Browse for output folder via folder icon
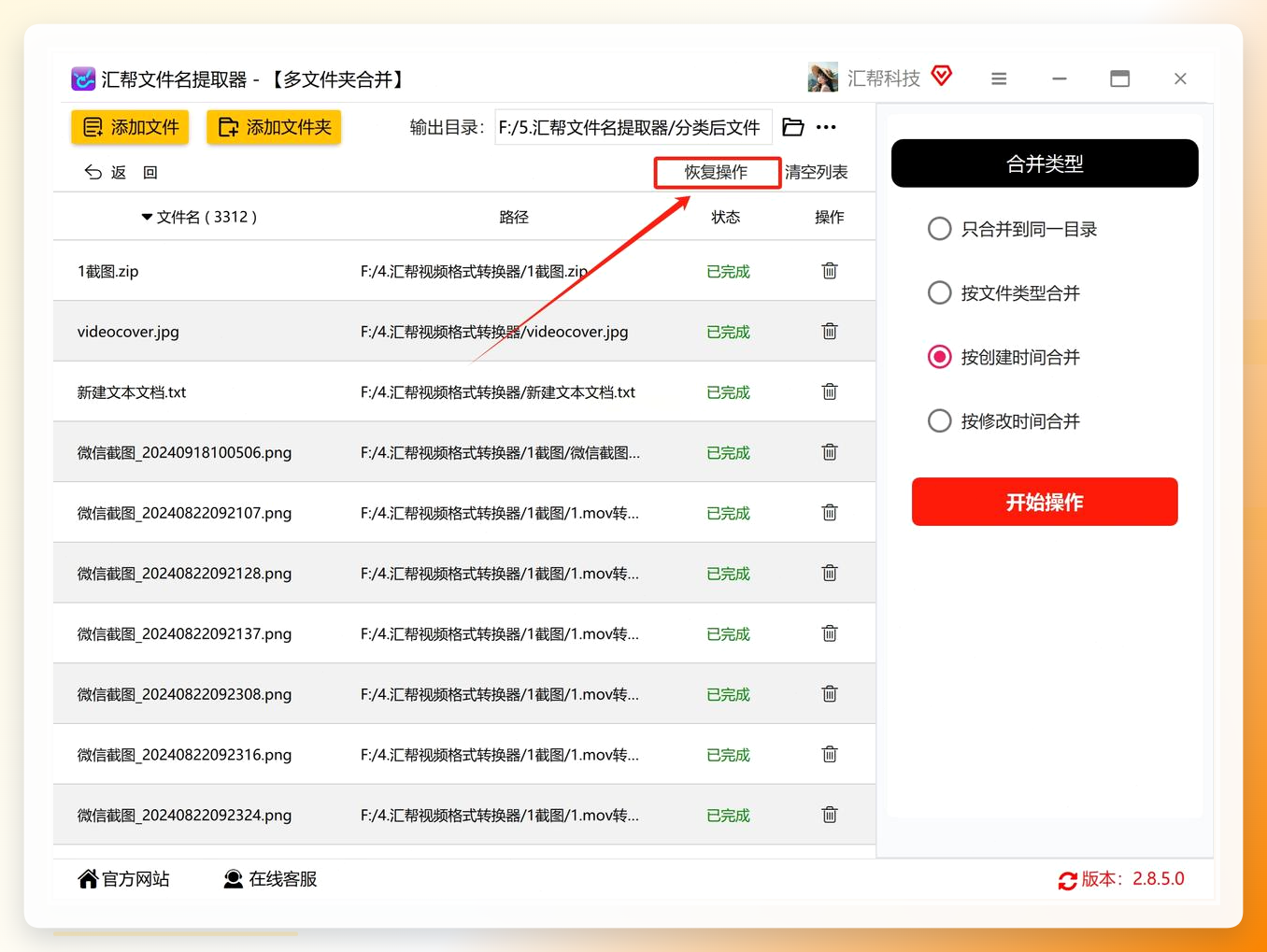This screenshot has width=1267, height=952. pyautogui.click(x=792, y=127)
